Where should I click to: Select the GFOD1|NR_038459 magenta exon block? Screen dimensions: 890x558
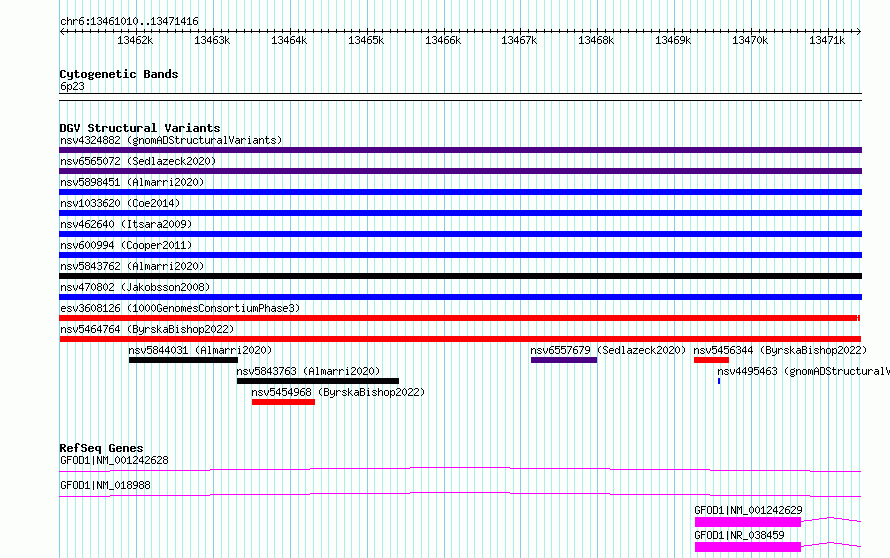click(748, 547)
